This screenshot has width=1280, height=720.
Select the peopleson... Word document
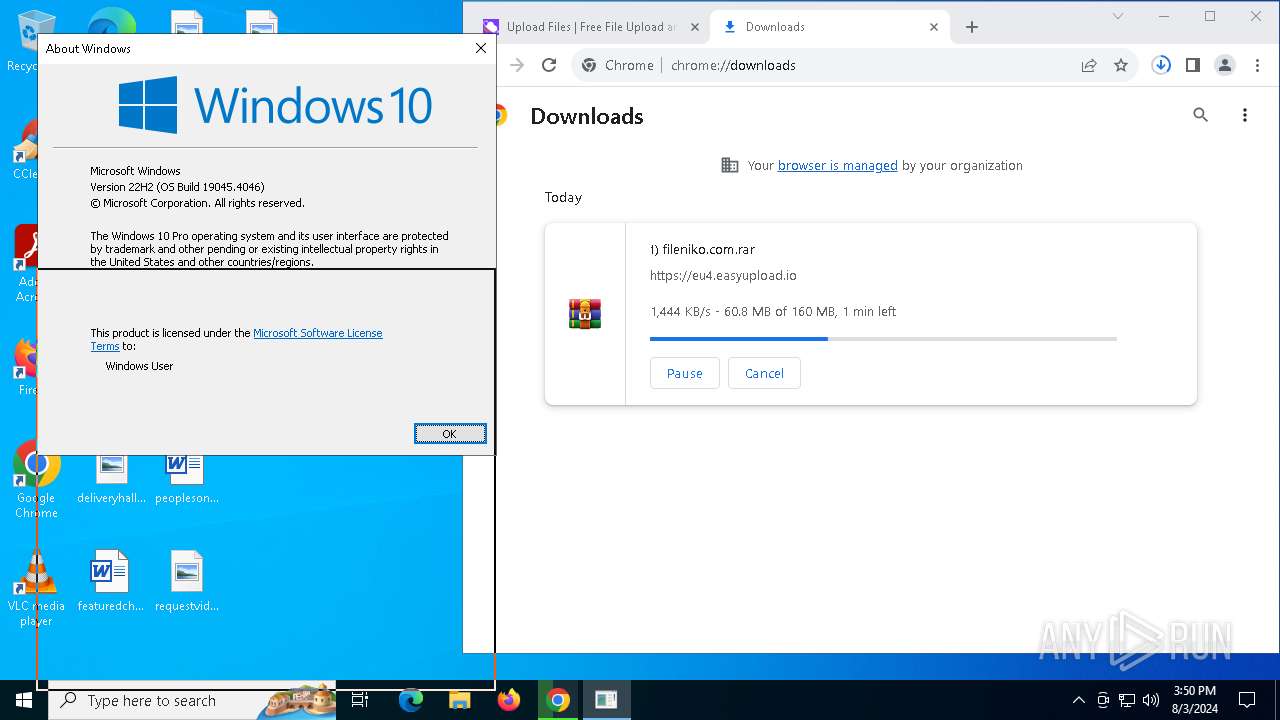pos(187,480)
